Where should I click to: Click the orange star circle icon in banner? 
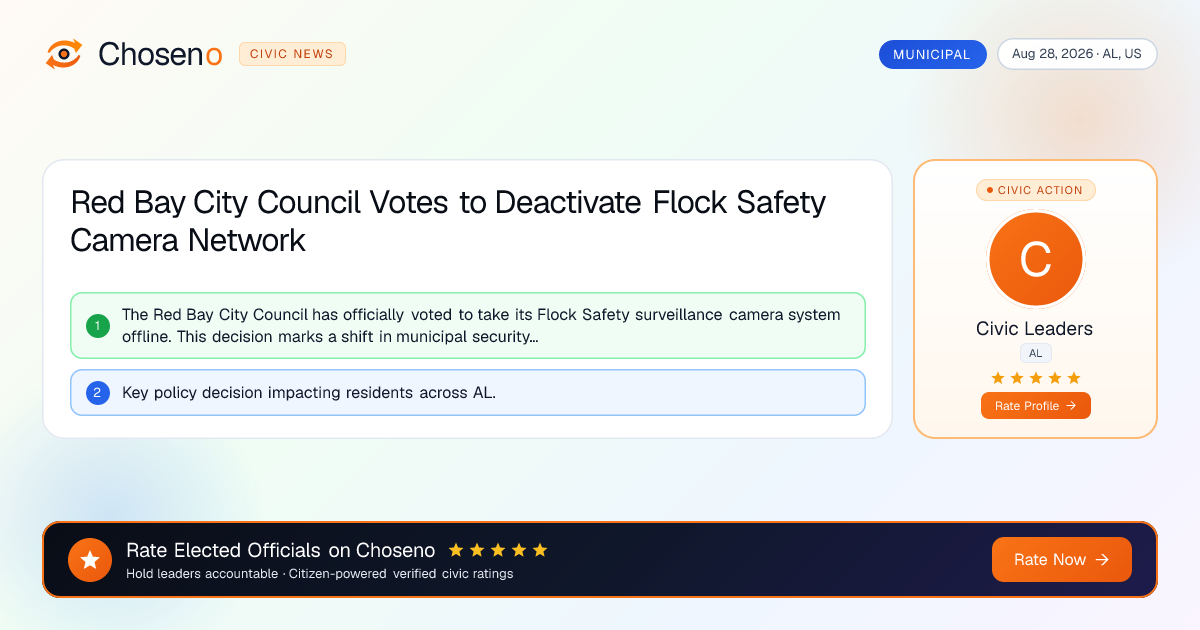(90, 559)
